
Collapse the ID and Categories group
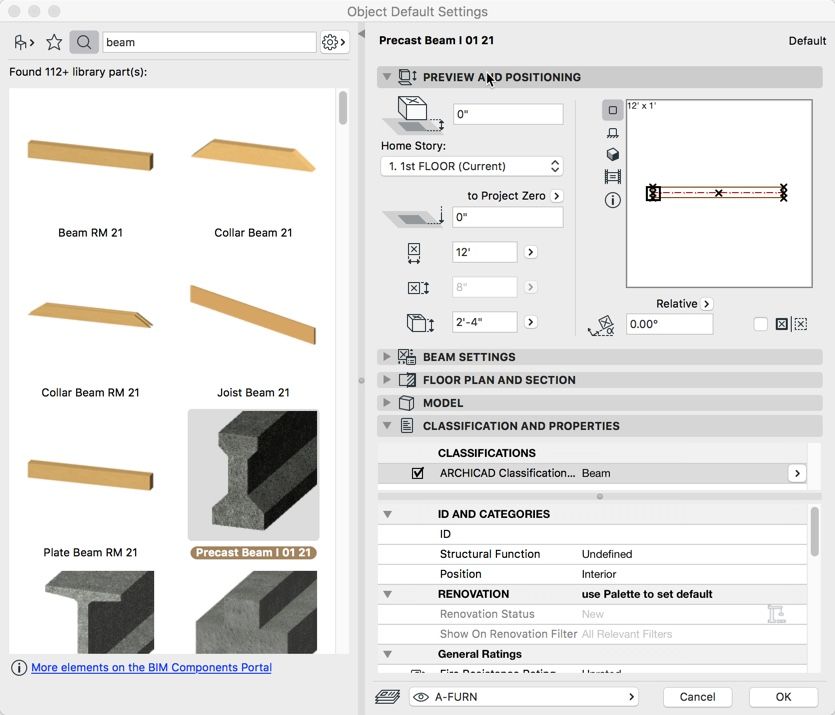click(x=388, y=514)
